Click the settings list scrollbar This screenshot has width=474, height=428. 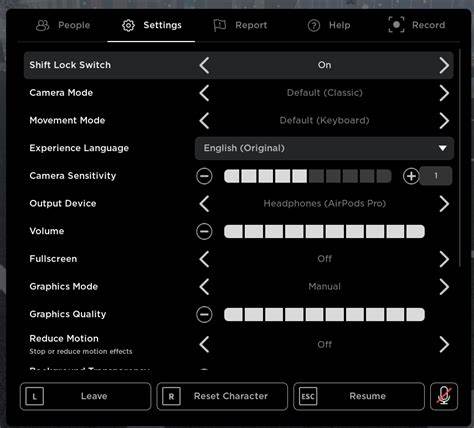tap(460, 157)
